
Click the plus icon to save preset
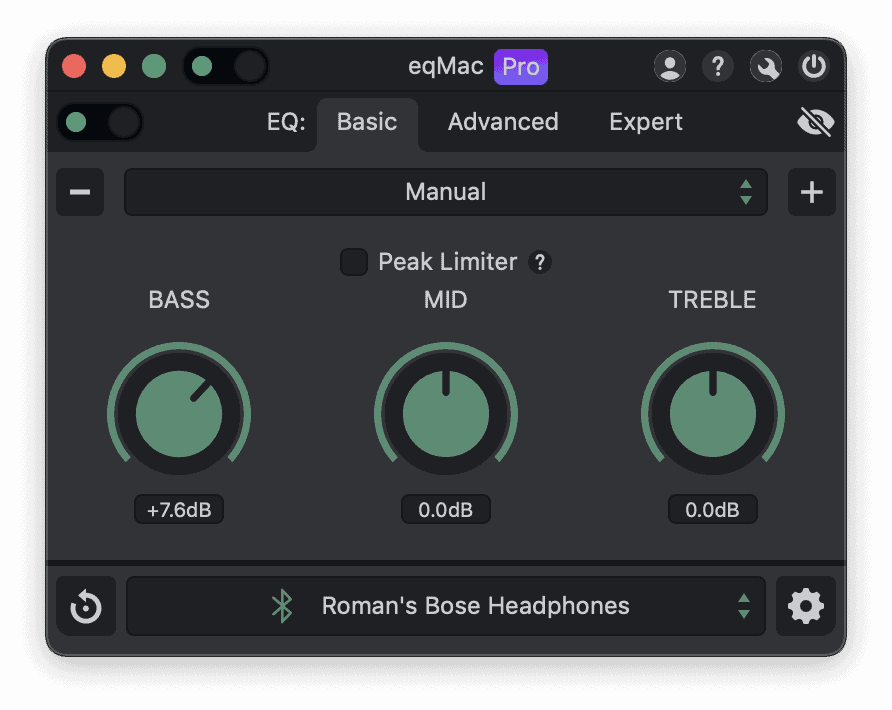[x=811, y=192]
